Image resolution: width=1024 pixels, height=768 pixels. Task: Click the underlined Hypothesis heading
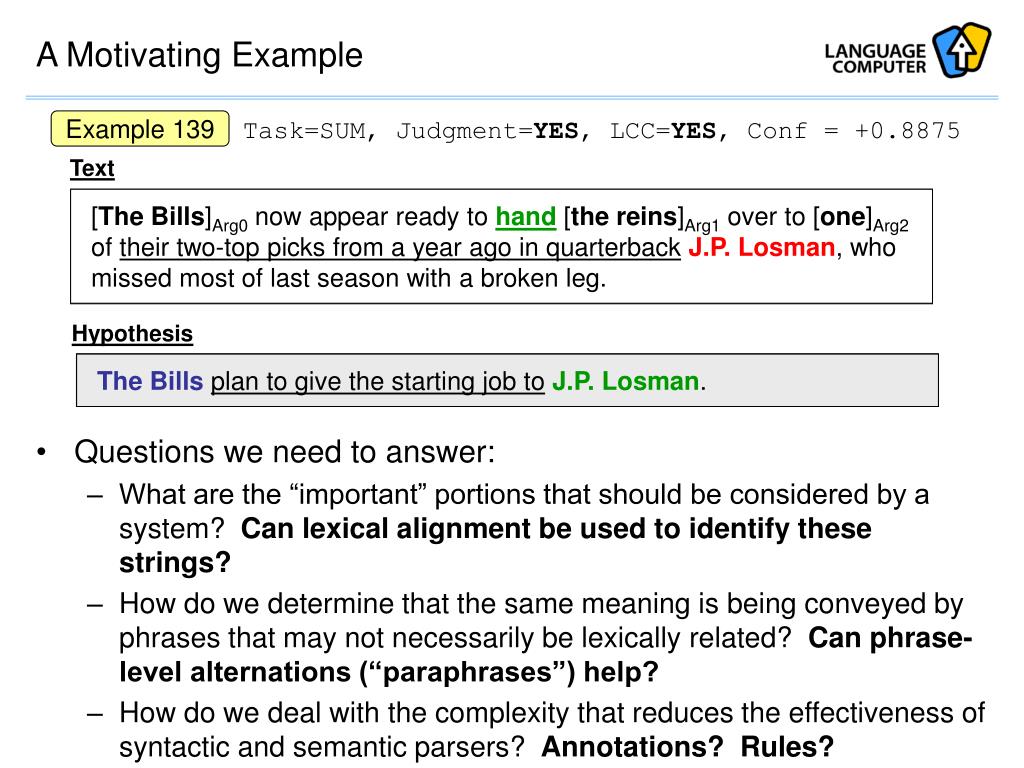(x=132, y=334)
